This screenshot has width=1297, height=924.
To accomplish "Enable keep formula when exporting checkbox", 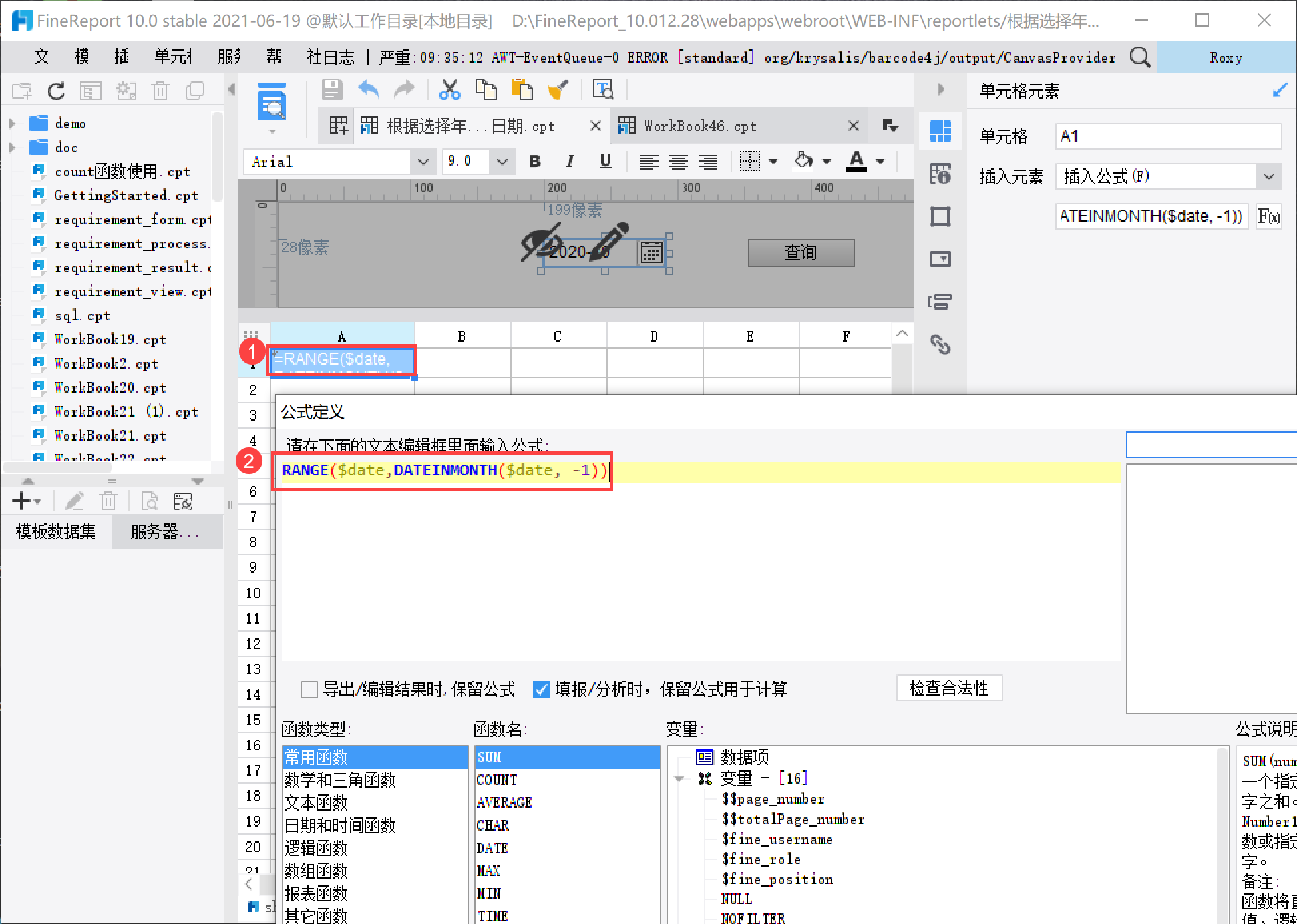I will [309, 689].
